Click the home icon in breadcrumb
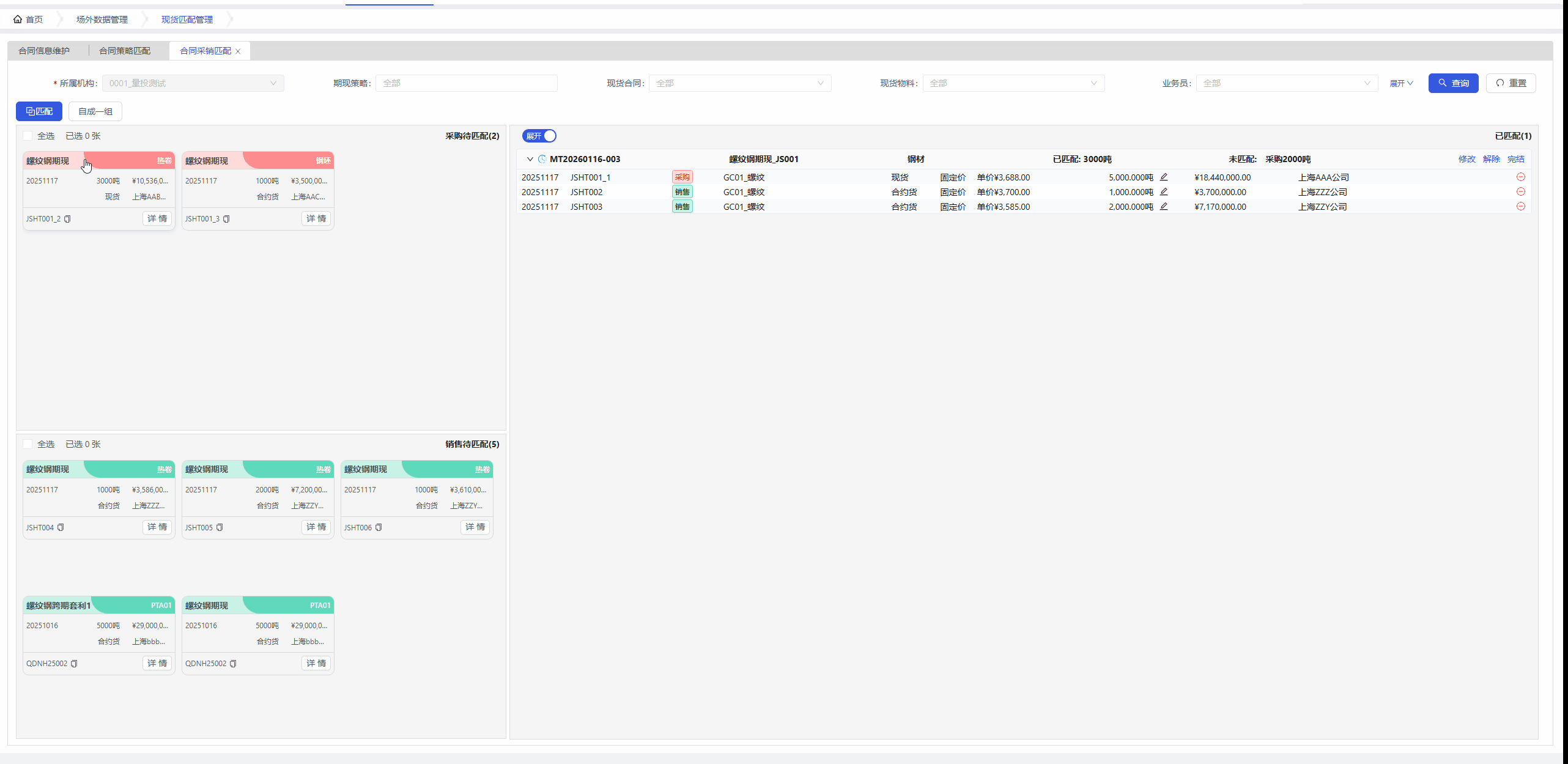This screenshot has height=764, width=1568. 18,20
